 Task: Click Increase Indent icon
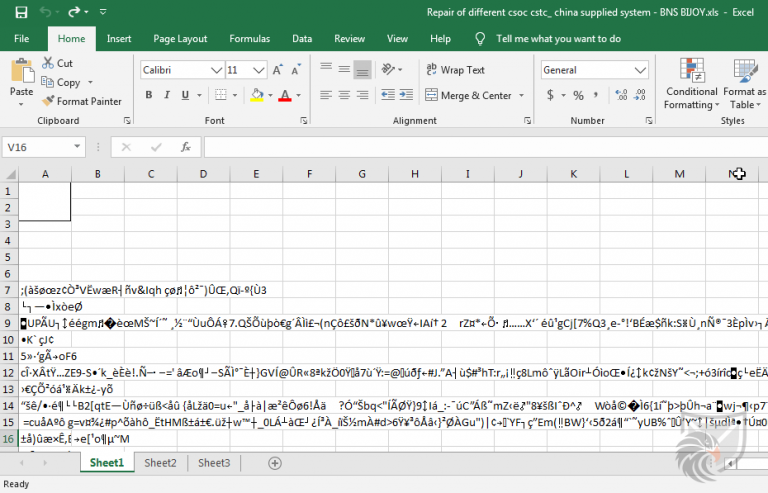coord(406,95)
